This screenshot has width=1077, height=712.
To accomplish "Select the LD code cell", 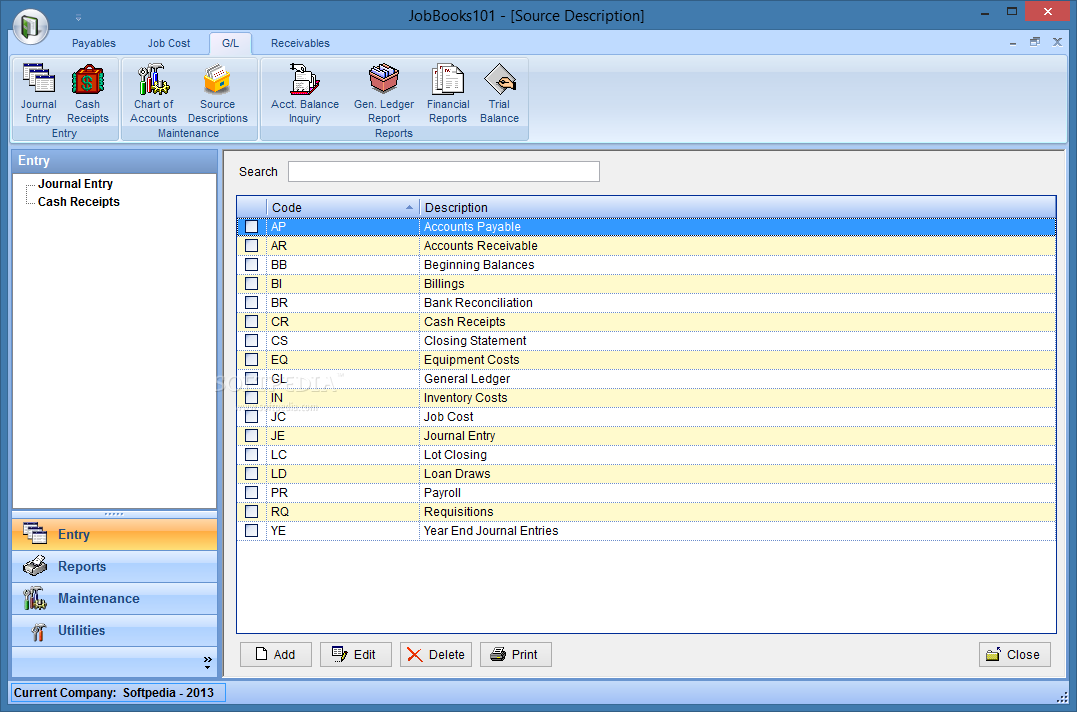I will click(343, 474).
